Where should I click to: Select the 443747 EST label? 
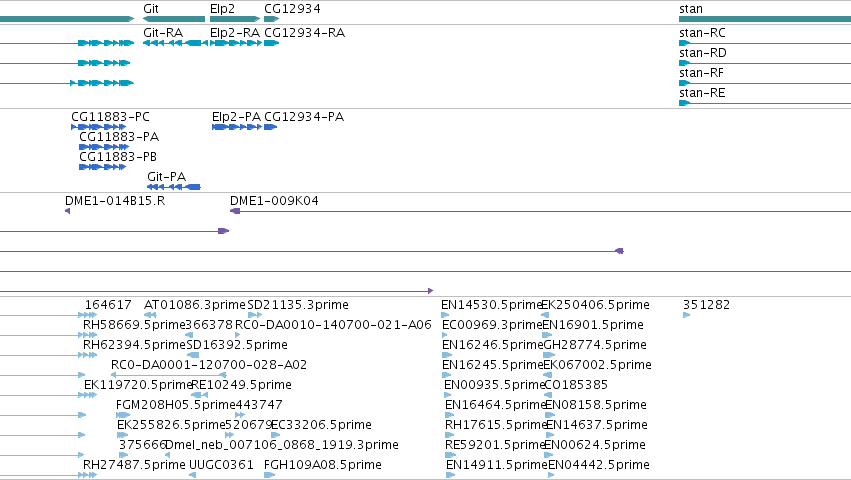click(x=259, y=405)
